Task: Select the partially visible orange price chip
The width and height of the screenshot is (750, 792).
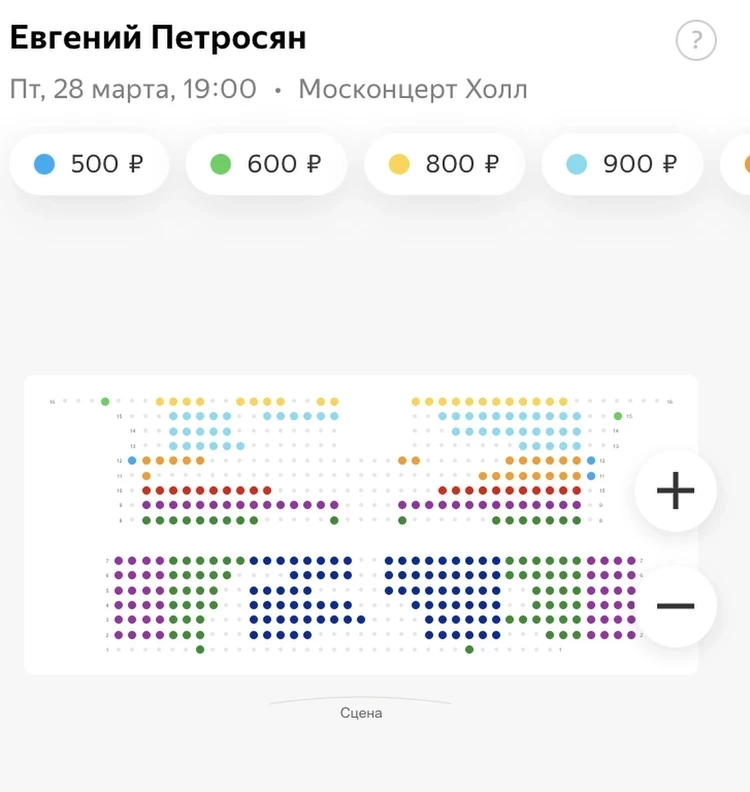Action: pos(740,164)
